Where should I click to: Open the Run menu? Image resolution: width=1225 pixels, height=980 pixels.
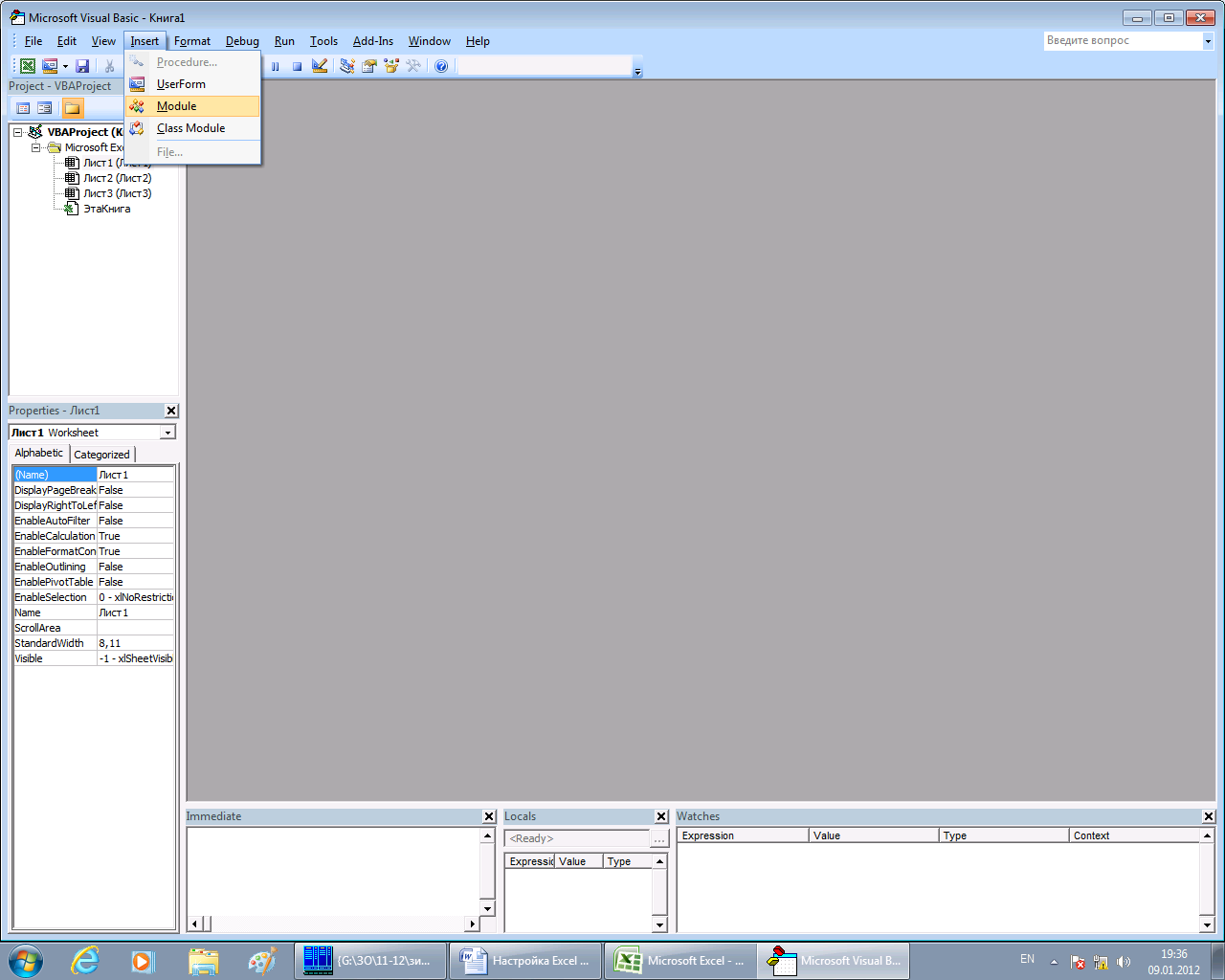point(284,41)
